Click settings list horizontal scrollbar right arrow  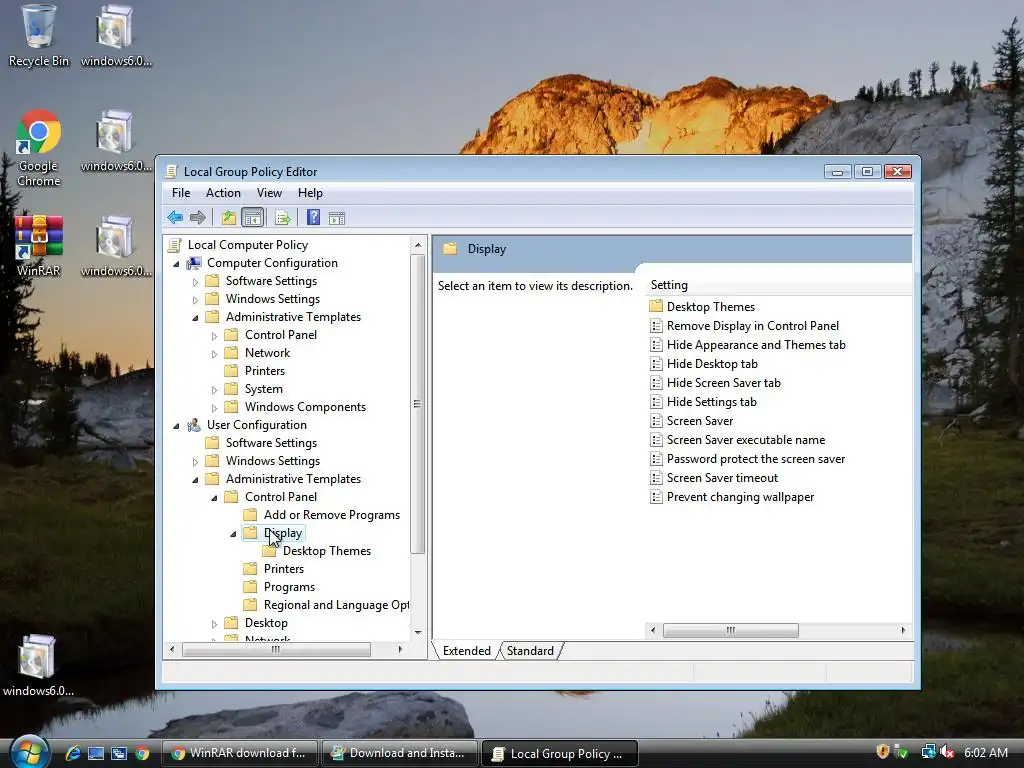[x=903, y=630]
